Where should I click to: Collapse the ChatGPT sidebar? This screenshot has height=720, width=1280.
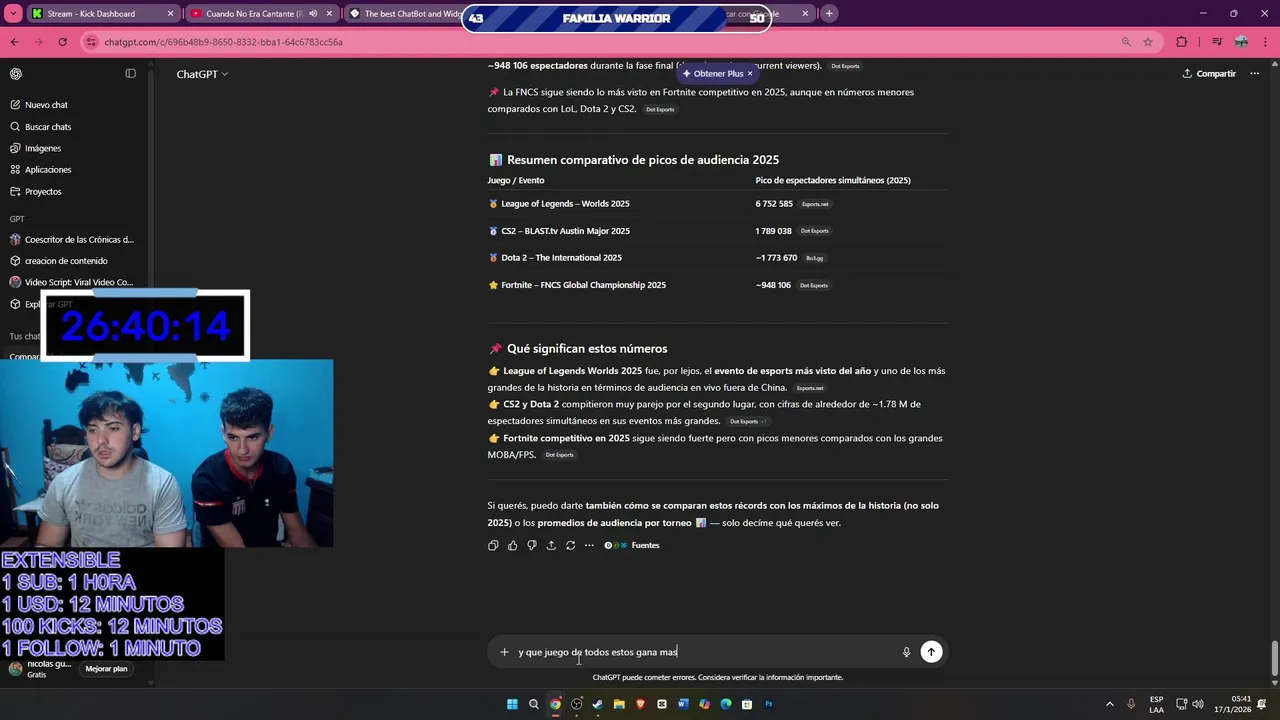click(x=130, y=74)
